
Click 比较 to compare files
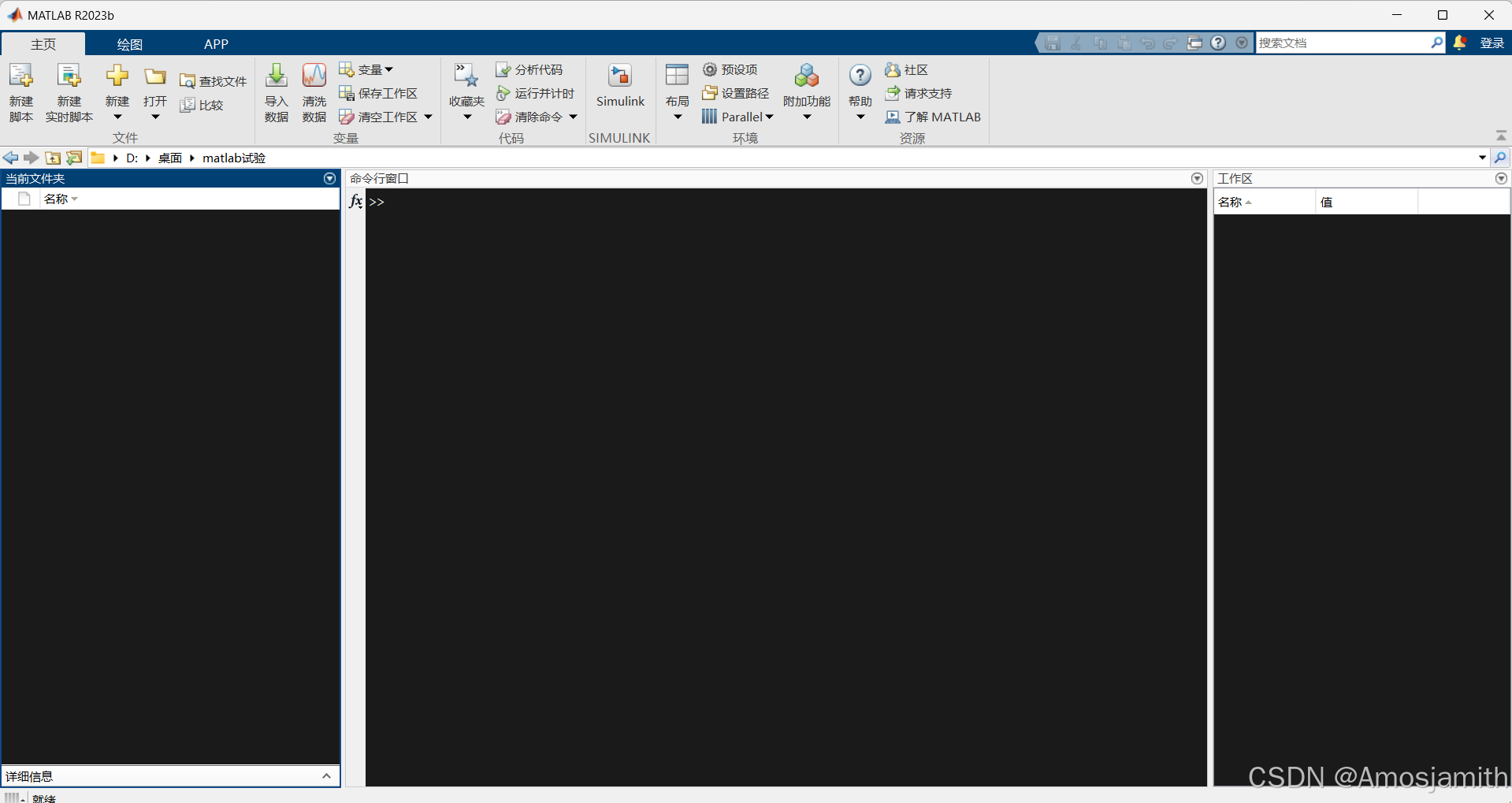[202, 105]
